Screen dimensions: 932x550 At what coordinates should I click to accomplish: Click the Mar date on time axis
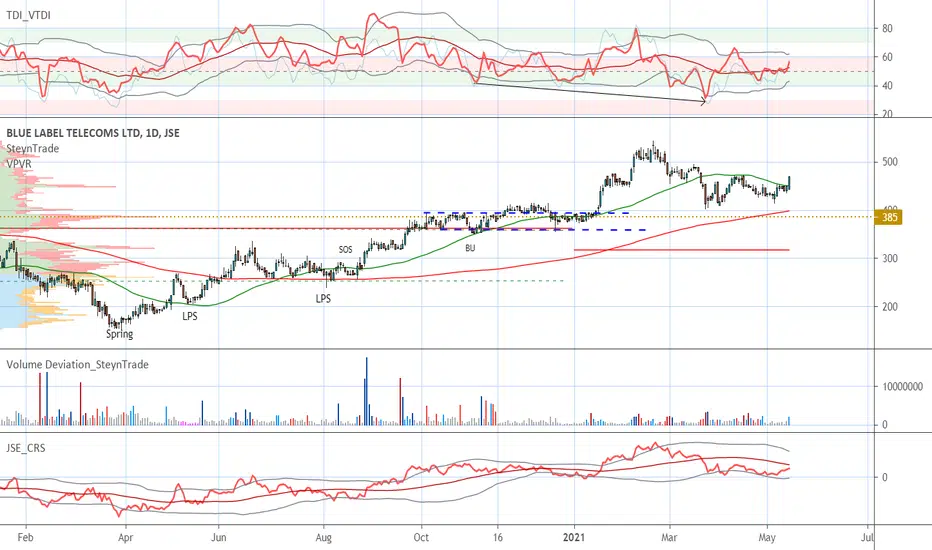[669, 538]
